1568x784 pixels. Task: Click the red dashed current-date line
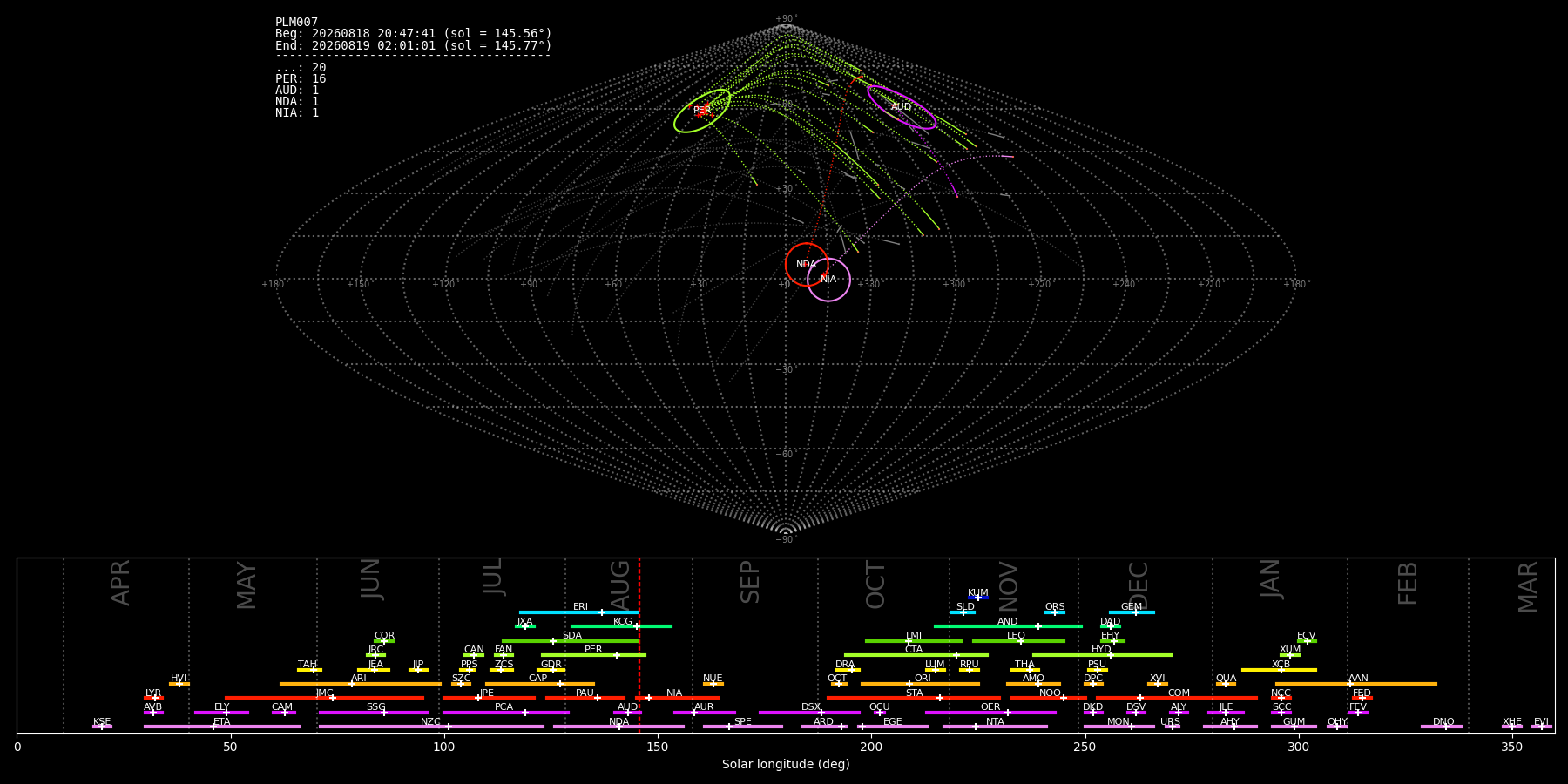click(x=639, y=645)
